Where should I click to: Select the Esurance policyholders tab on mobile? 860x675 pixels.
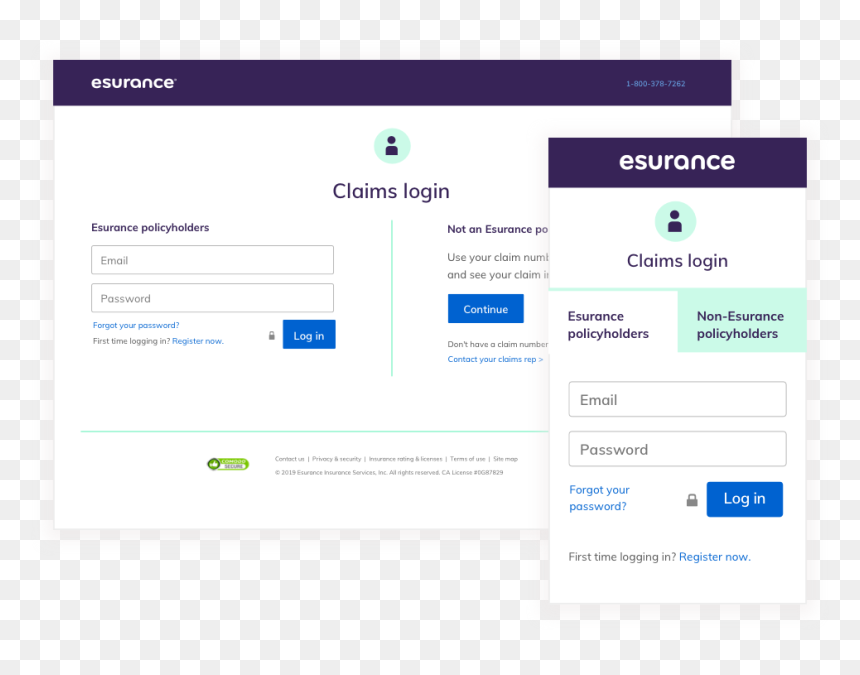(x=613, y=321)
